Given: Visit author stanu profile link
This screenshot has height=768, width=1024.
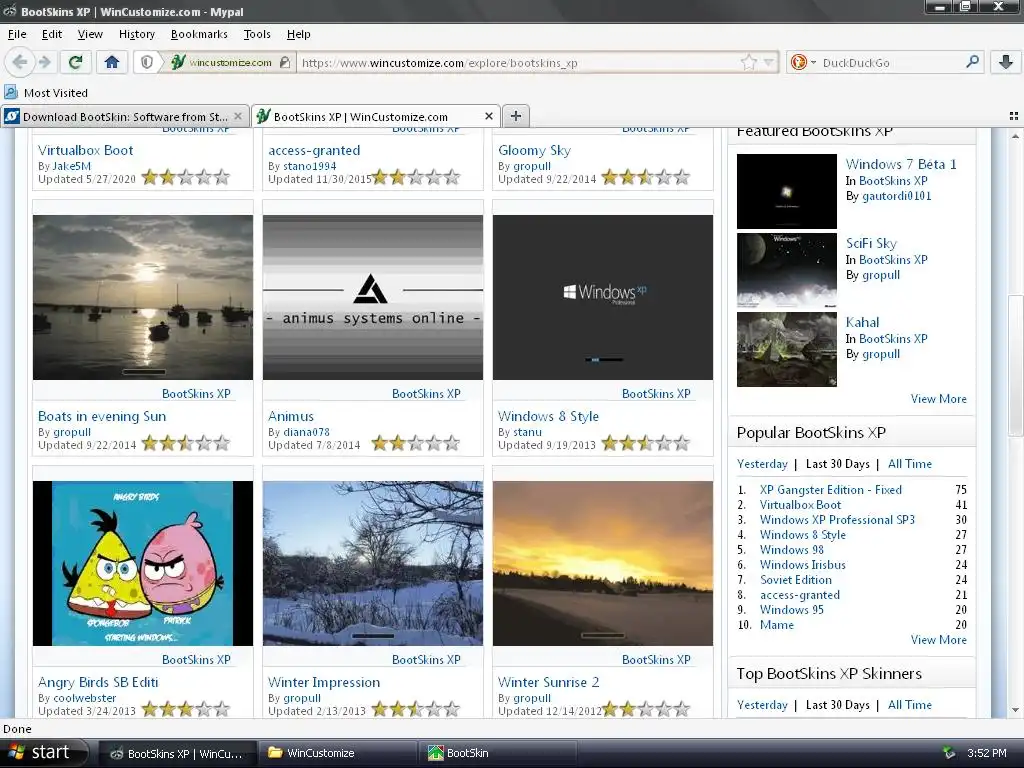Looking at the screenshot, I should [528, 432].
